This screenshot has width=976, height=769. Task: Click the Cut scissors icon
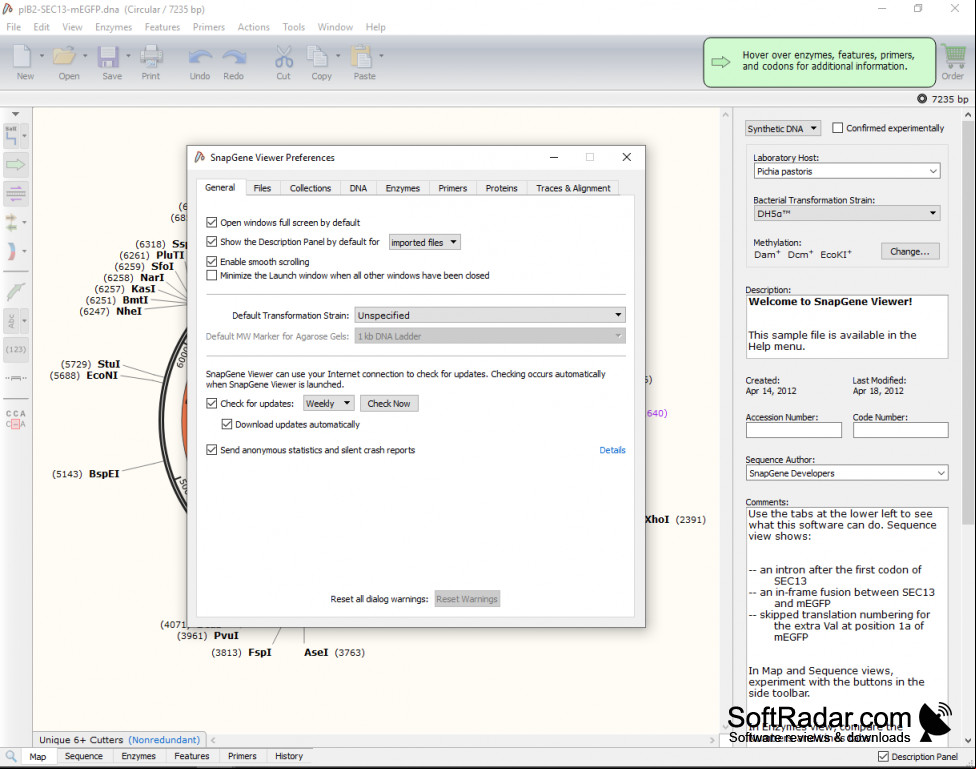(284, 57)
